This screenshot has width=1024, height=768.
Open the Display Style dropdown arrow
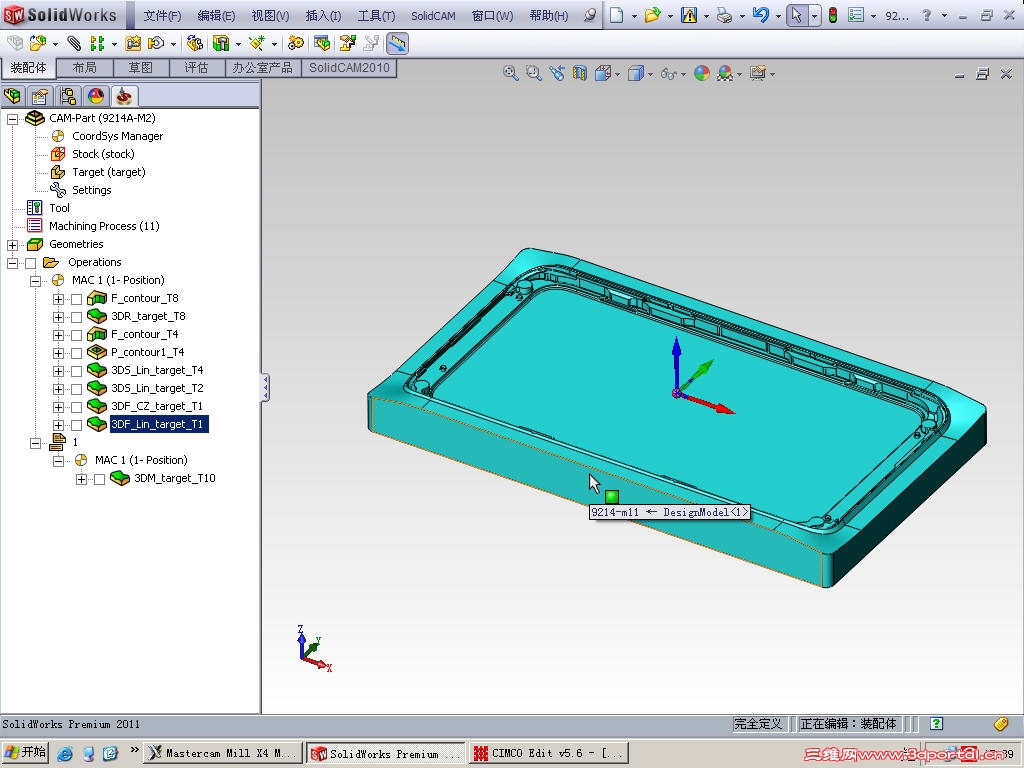coord(651,73)
